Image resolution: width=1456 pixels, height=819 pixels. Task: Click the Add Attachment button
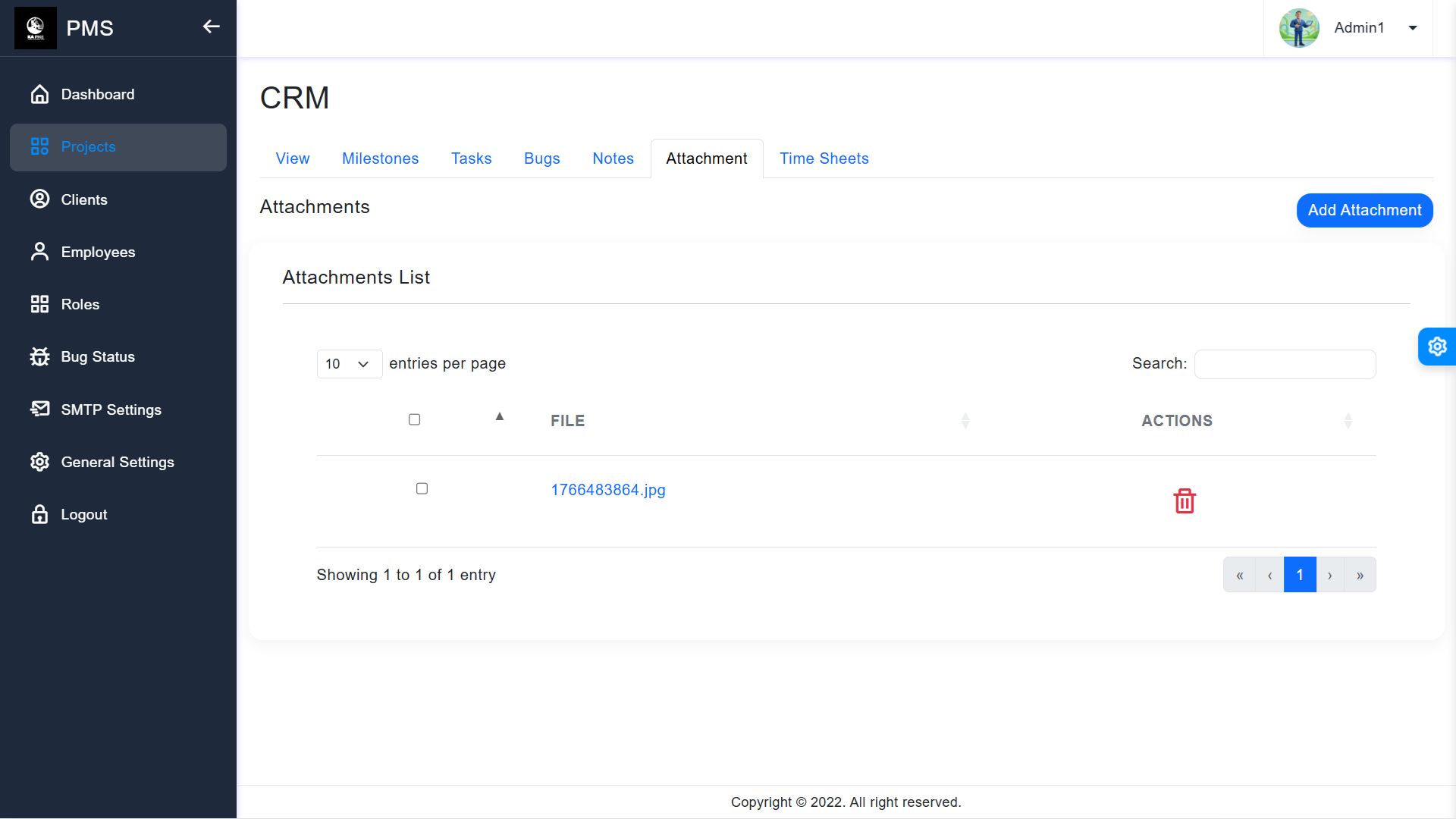(x=1363, y=210)
